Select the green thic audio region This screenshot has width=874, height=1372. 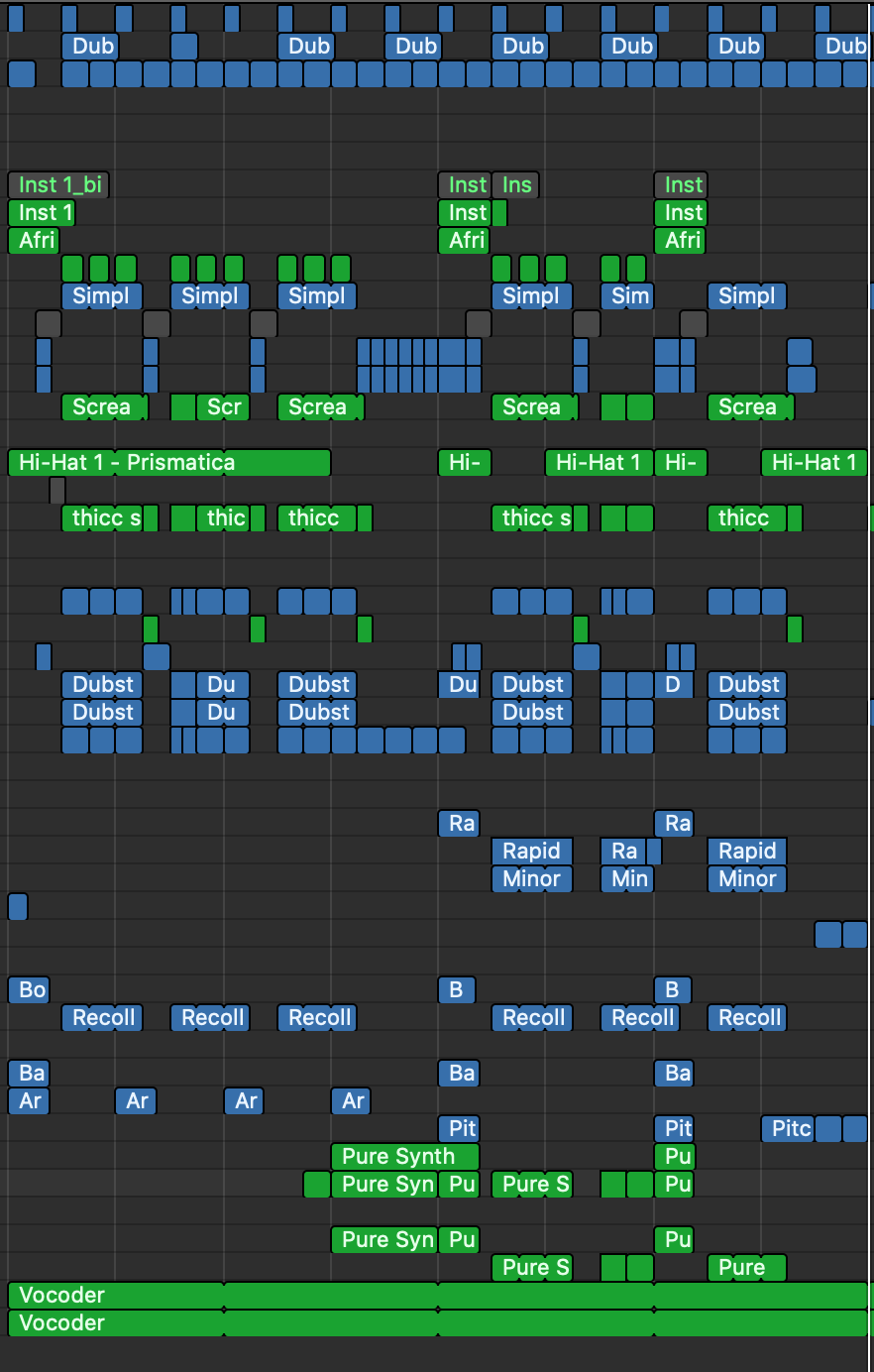[x=223, y=518]
